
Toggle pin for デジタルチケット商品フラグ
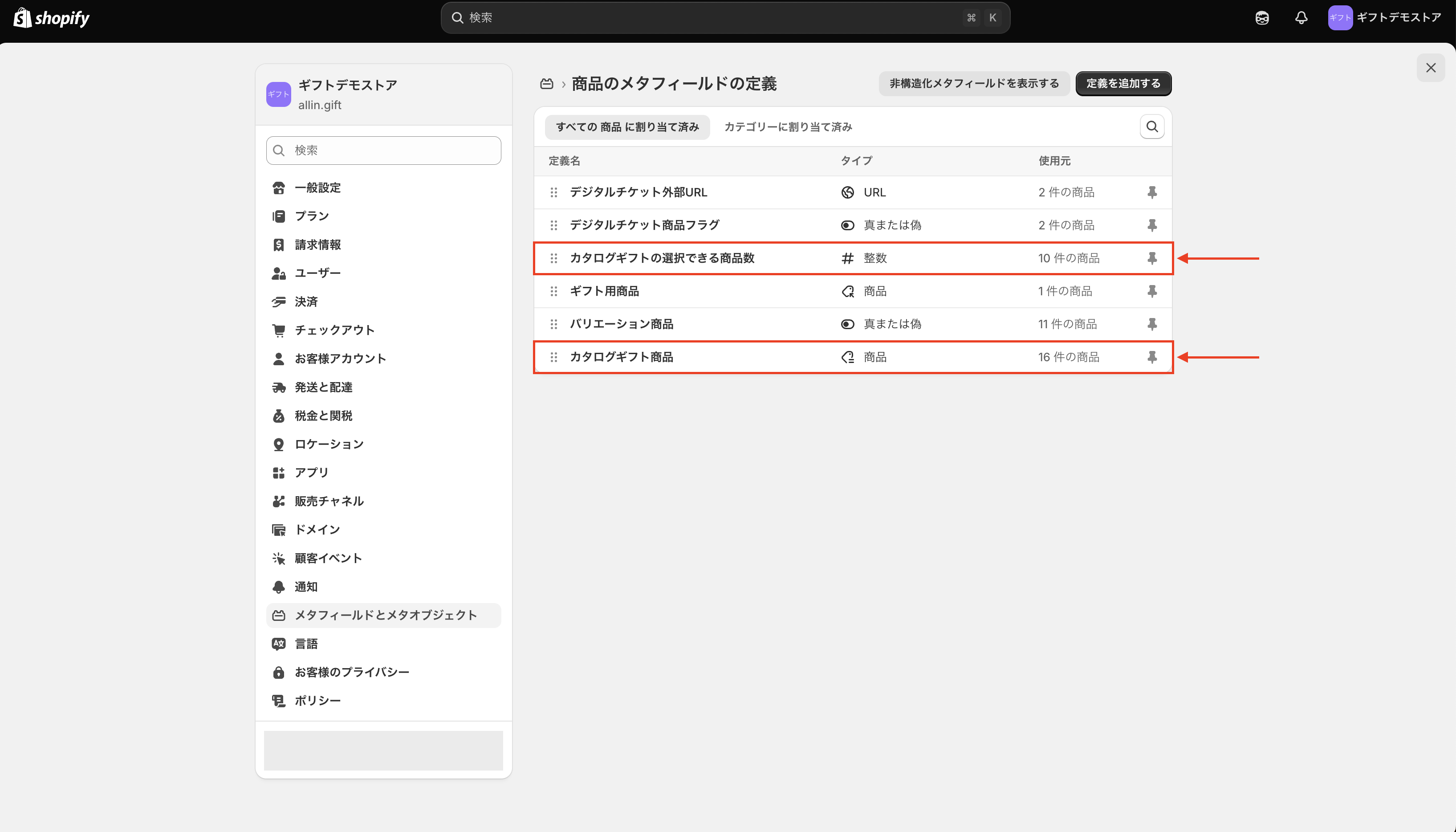click(1151, 225)
